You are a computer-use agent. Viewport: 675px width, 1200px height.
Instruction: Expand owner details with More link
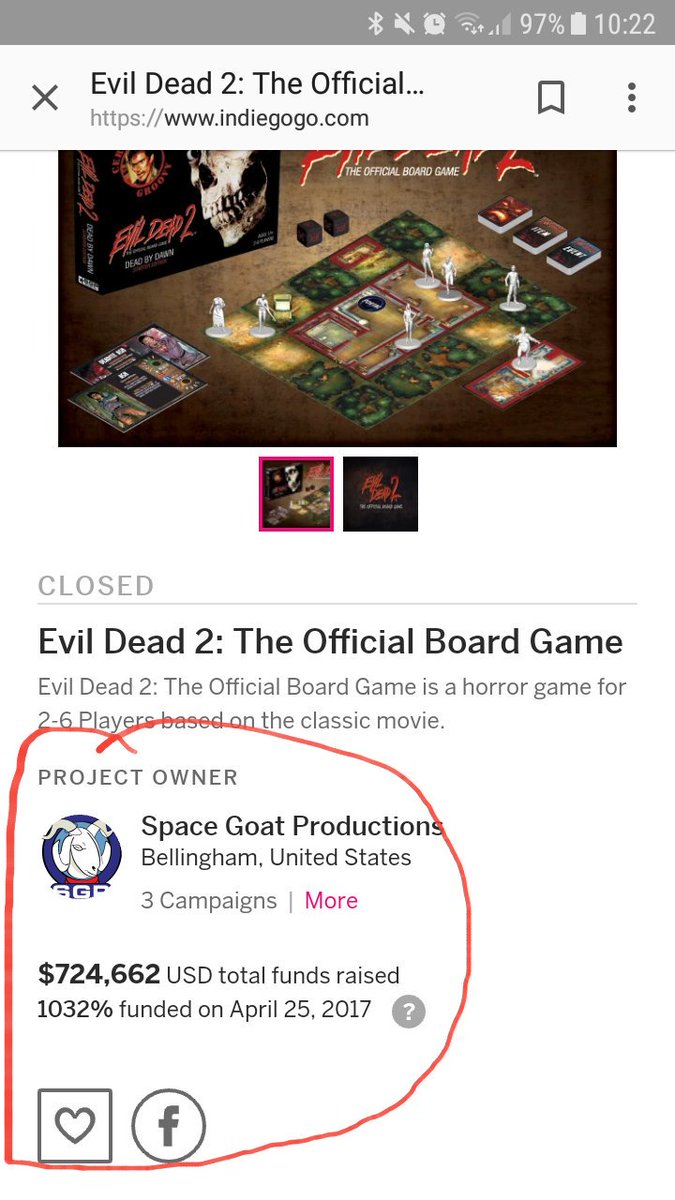331,900
